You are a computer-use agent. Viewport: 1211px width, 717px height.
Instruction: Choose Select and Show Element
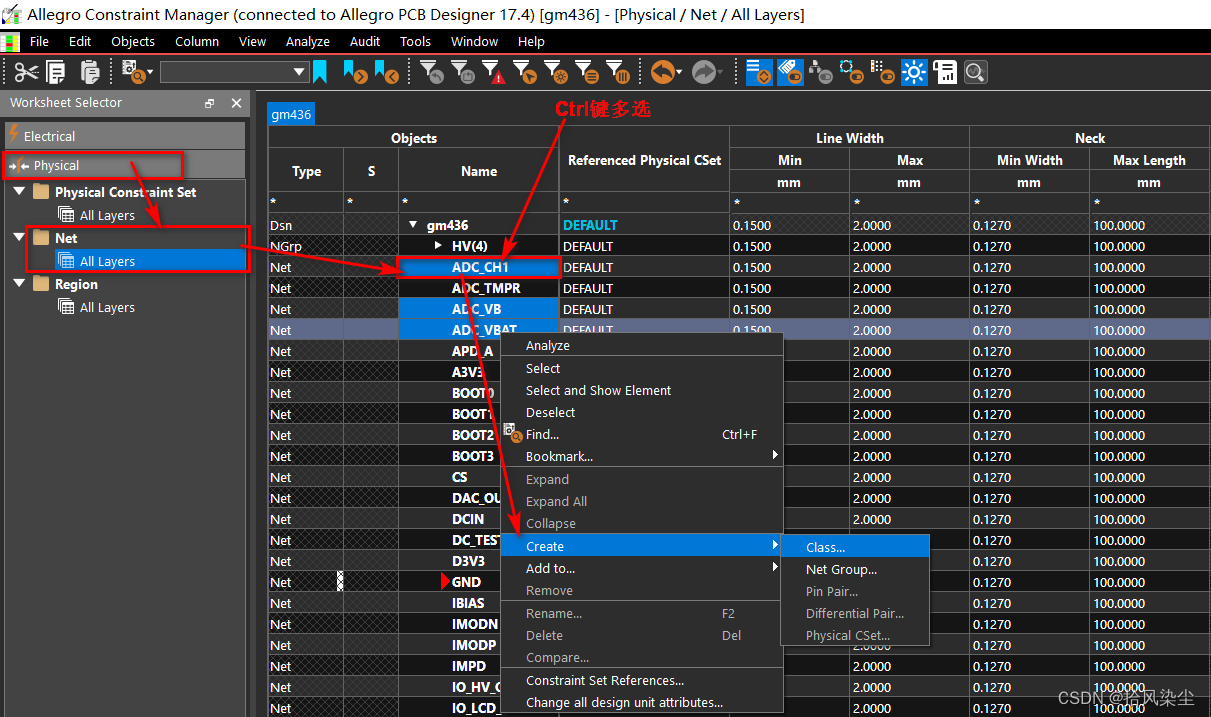(641, 390)
